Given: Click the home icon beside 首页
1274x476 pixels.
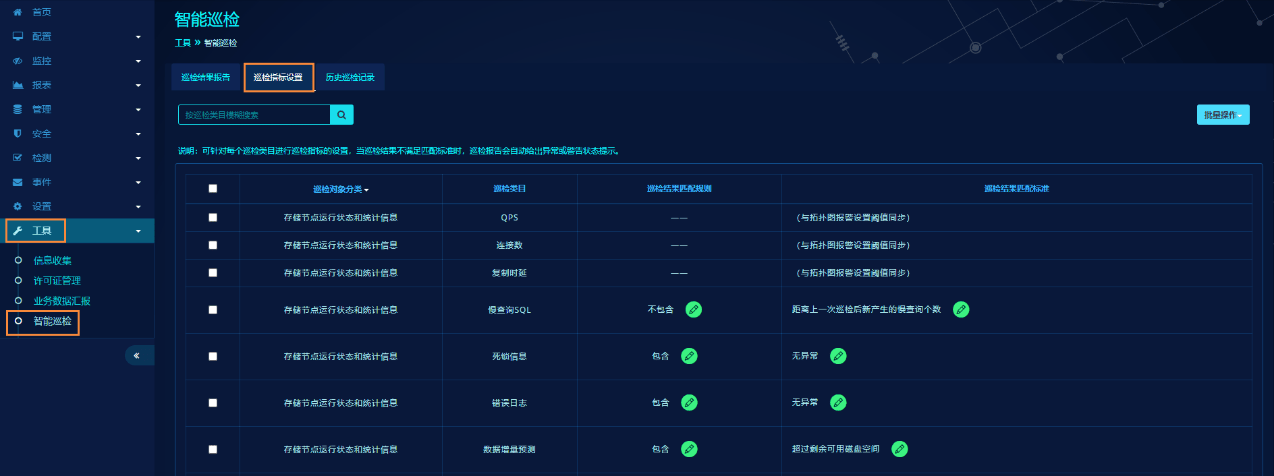Looking at the screenshot, I should [x=17, y=12].
